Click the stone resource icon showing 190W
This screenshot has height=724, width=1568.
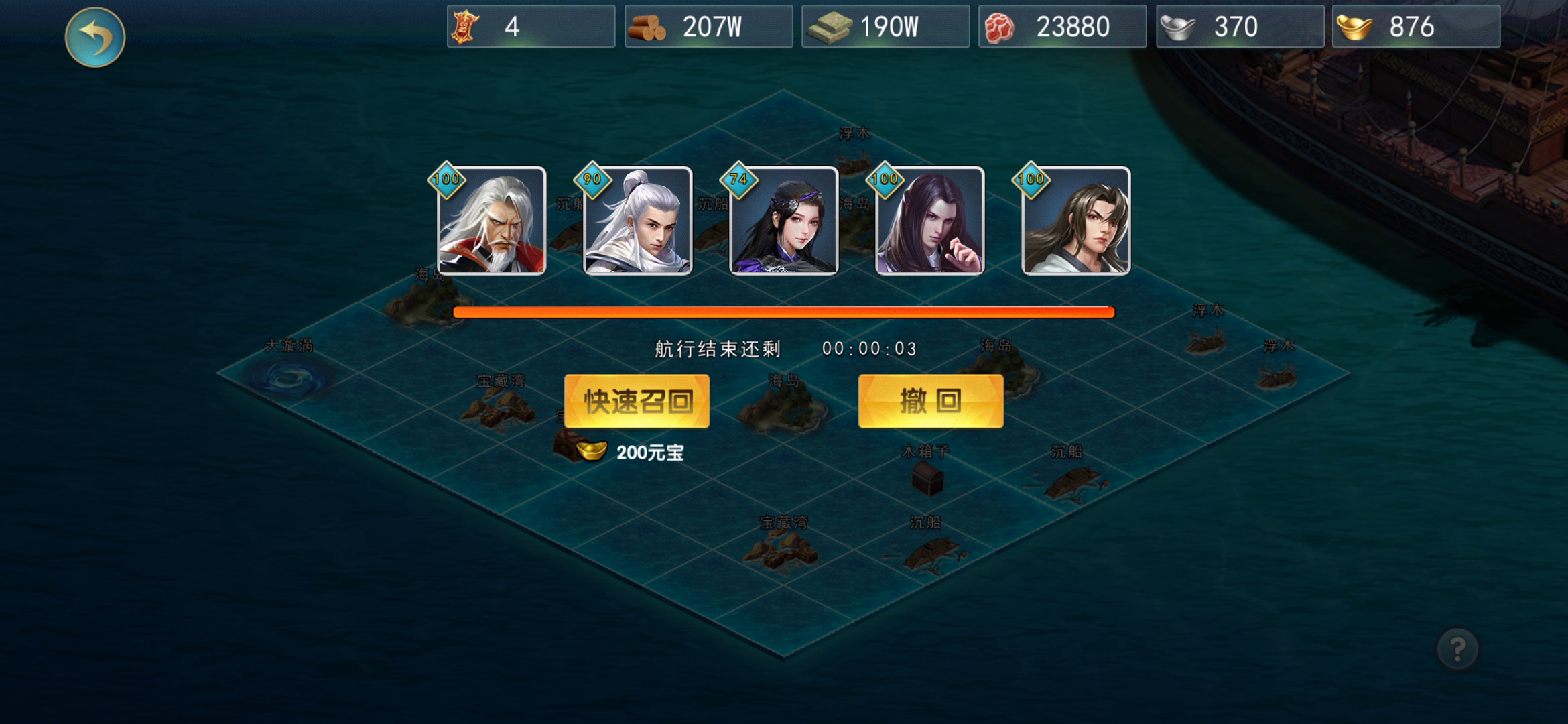(x=829, y=27)
